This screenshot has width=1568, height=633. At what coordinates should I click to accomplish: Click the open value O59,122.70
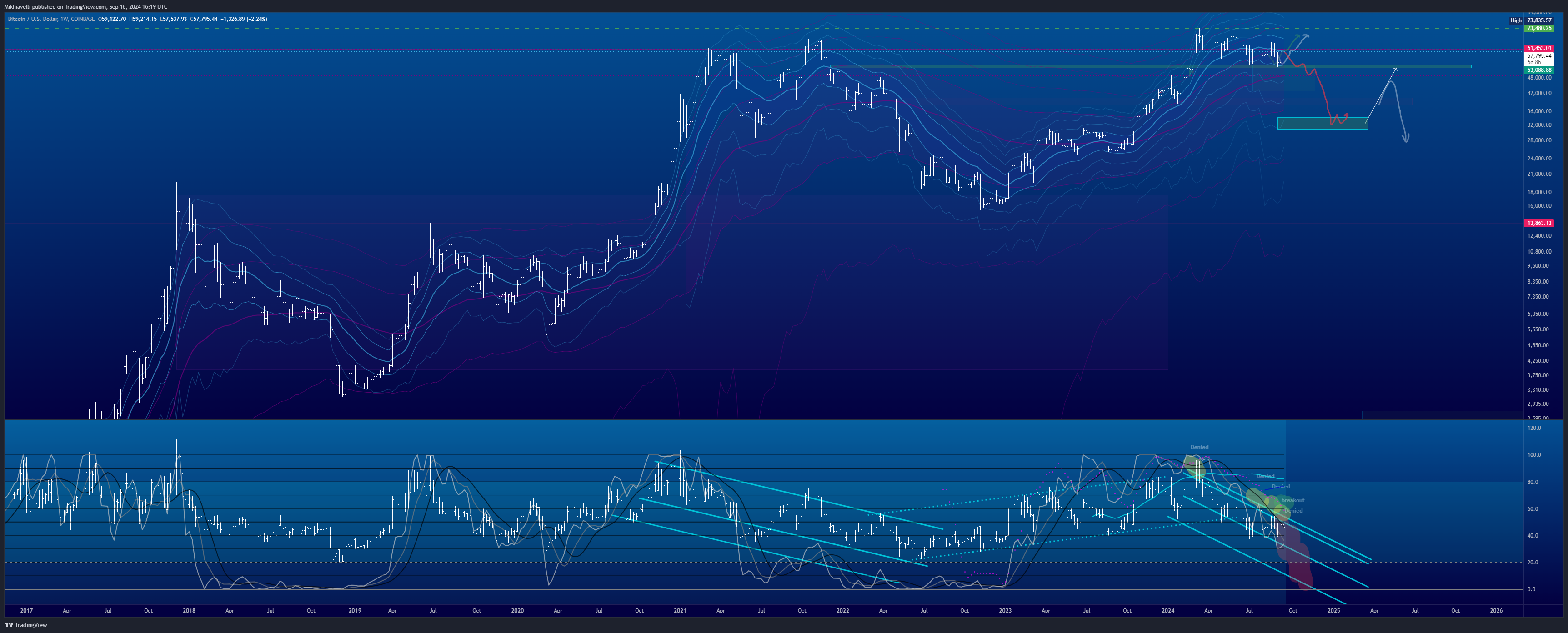click(x=113, y=19)
